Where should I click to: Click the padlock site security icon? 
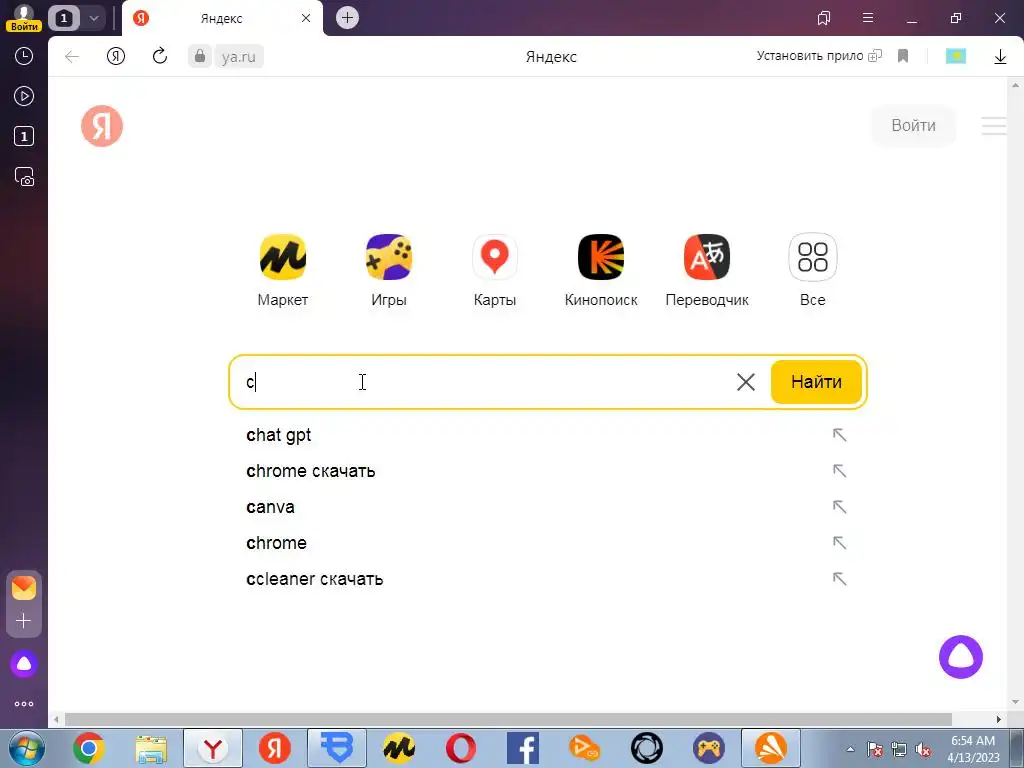[x=200, y=56]
